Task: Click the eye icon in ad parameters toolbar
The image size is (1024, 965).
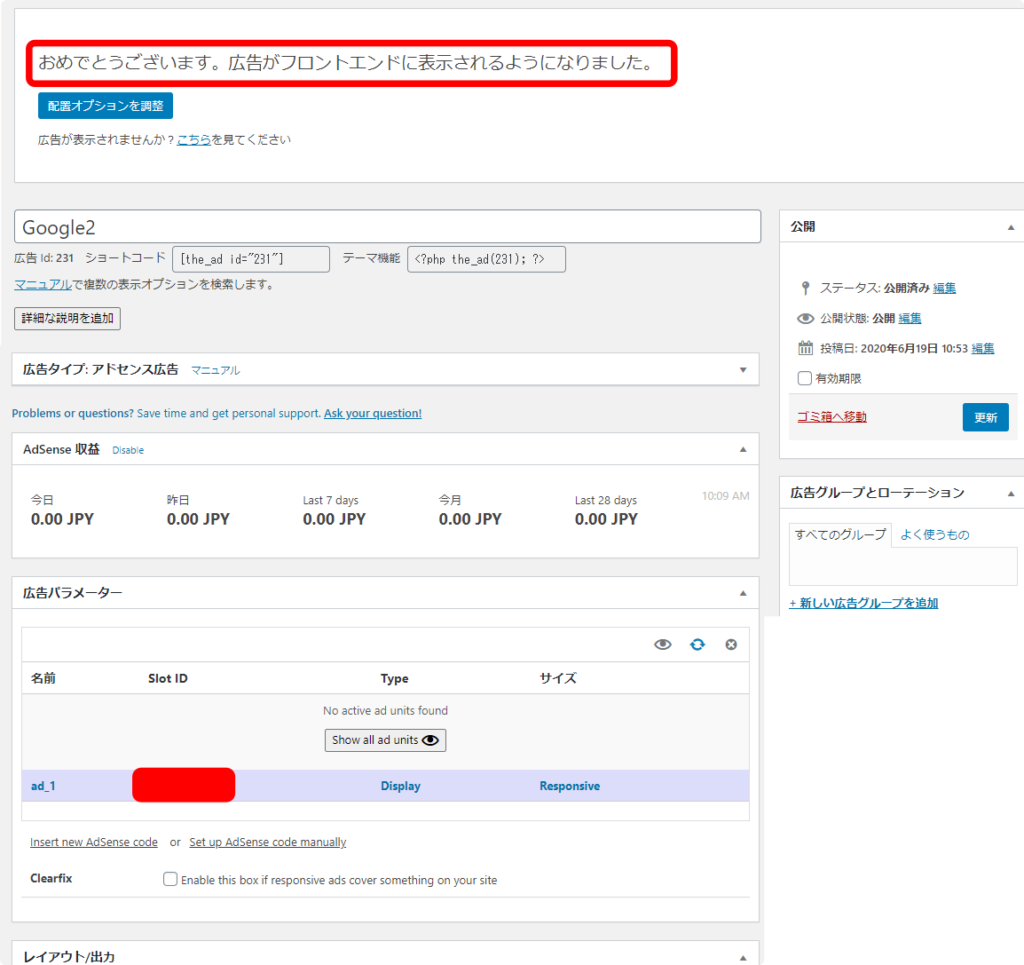Action: (x=662, y=644)
